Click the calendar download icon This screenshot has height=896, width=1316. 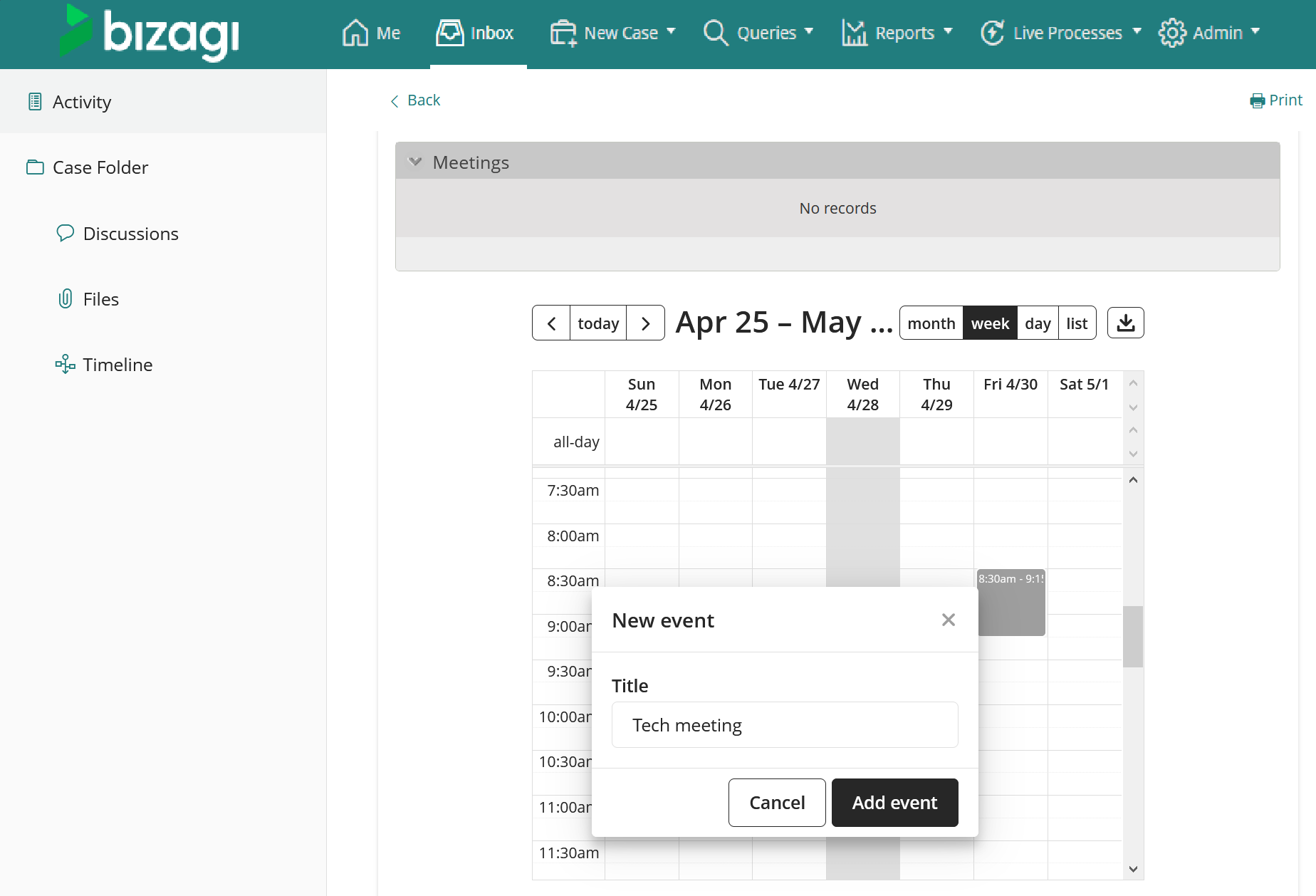tap(1125, 323)
